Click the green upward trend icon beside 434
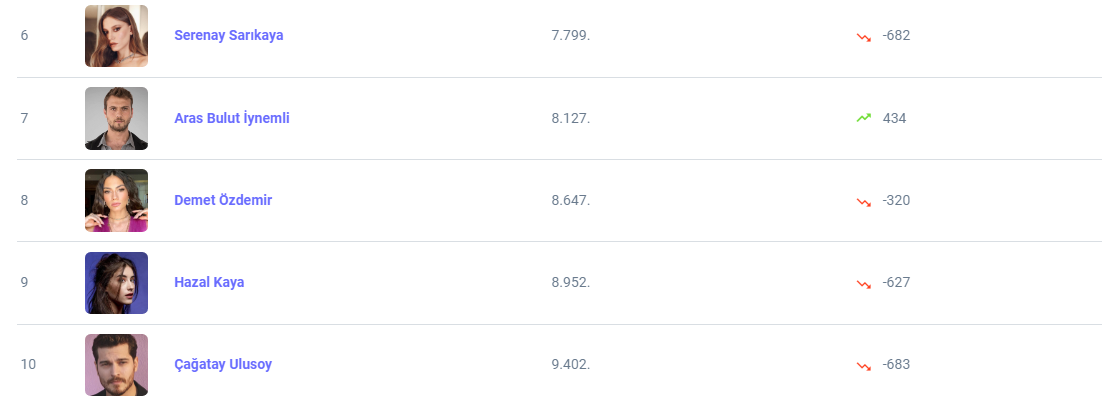Screen dimensions: 1119x403 tap(864, 118)
